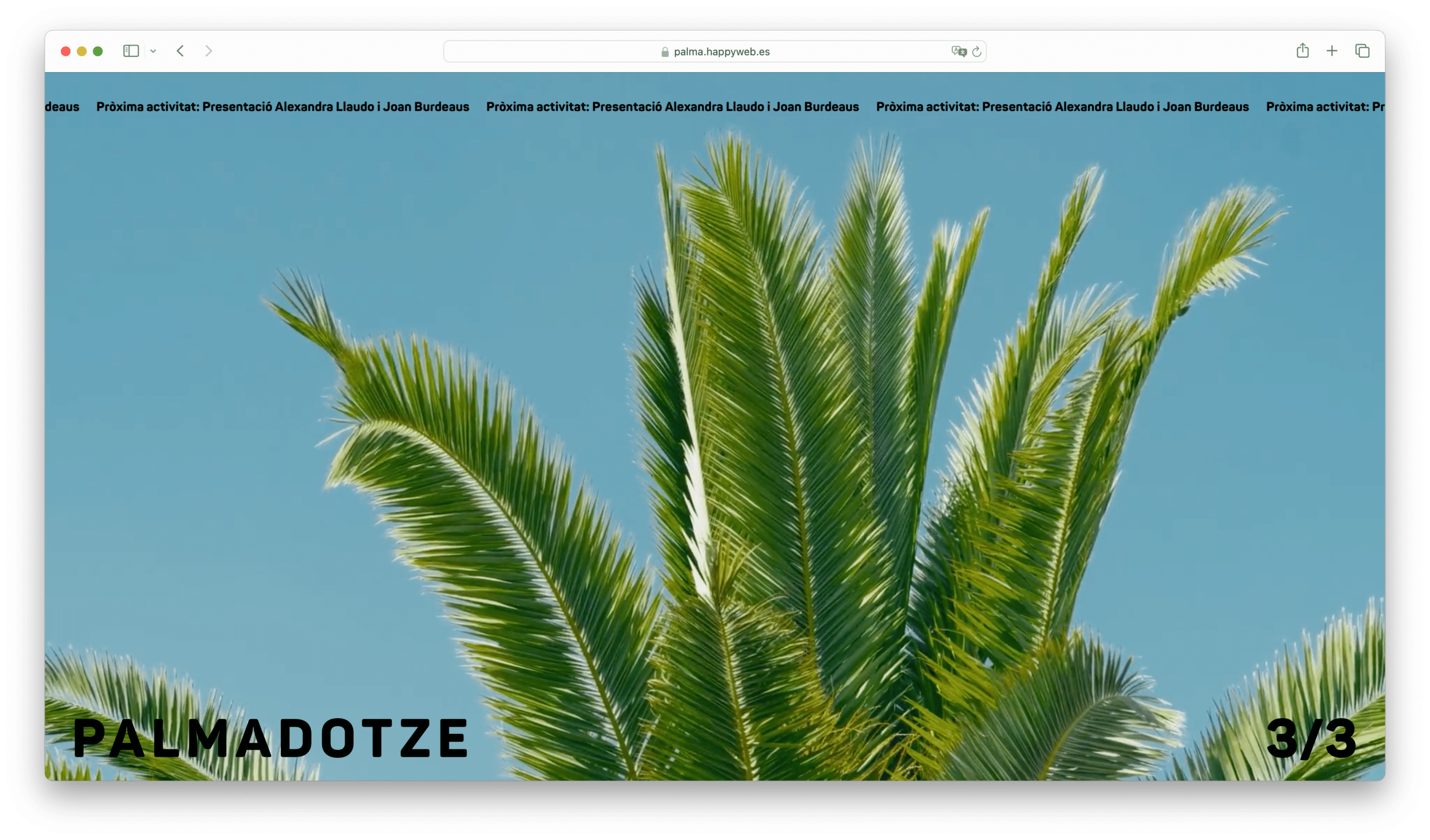Click the PALMADOTZE logo

pyautogui.click(x=271, y=738)
